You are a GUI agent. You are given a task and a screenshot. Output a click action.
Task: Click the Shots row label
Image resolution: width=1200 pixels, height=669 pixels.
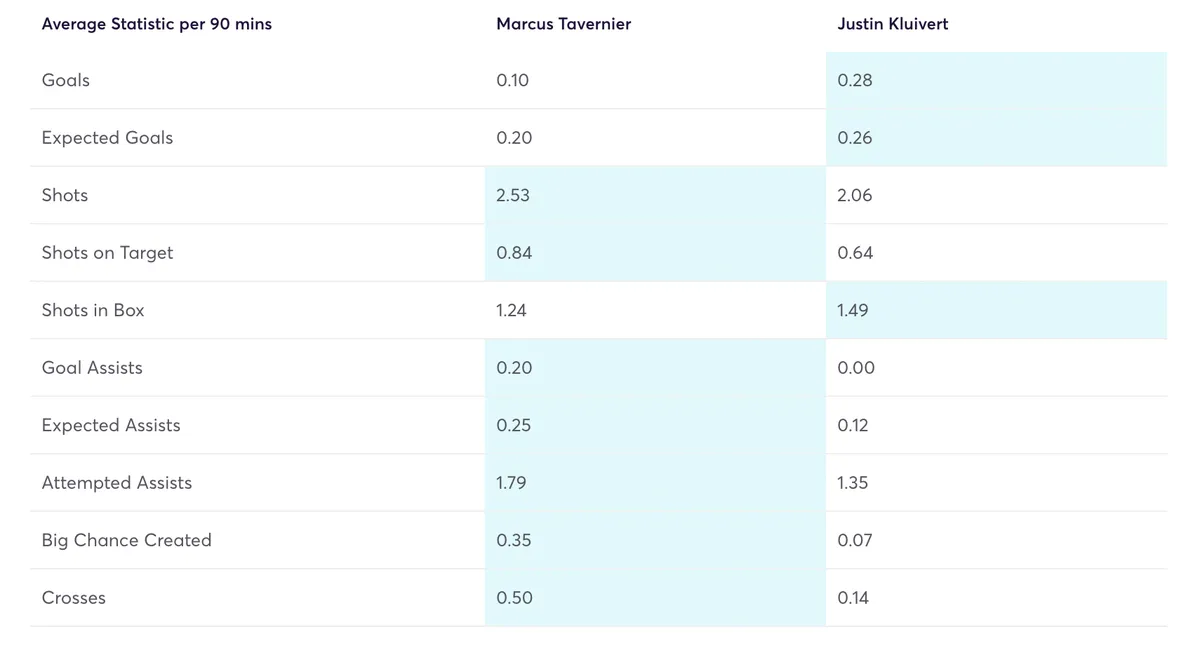point(65,195)
